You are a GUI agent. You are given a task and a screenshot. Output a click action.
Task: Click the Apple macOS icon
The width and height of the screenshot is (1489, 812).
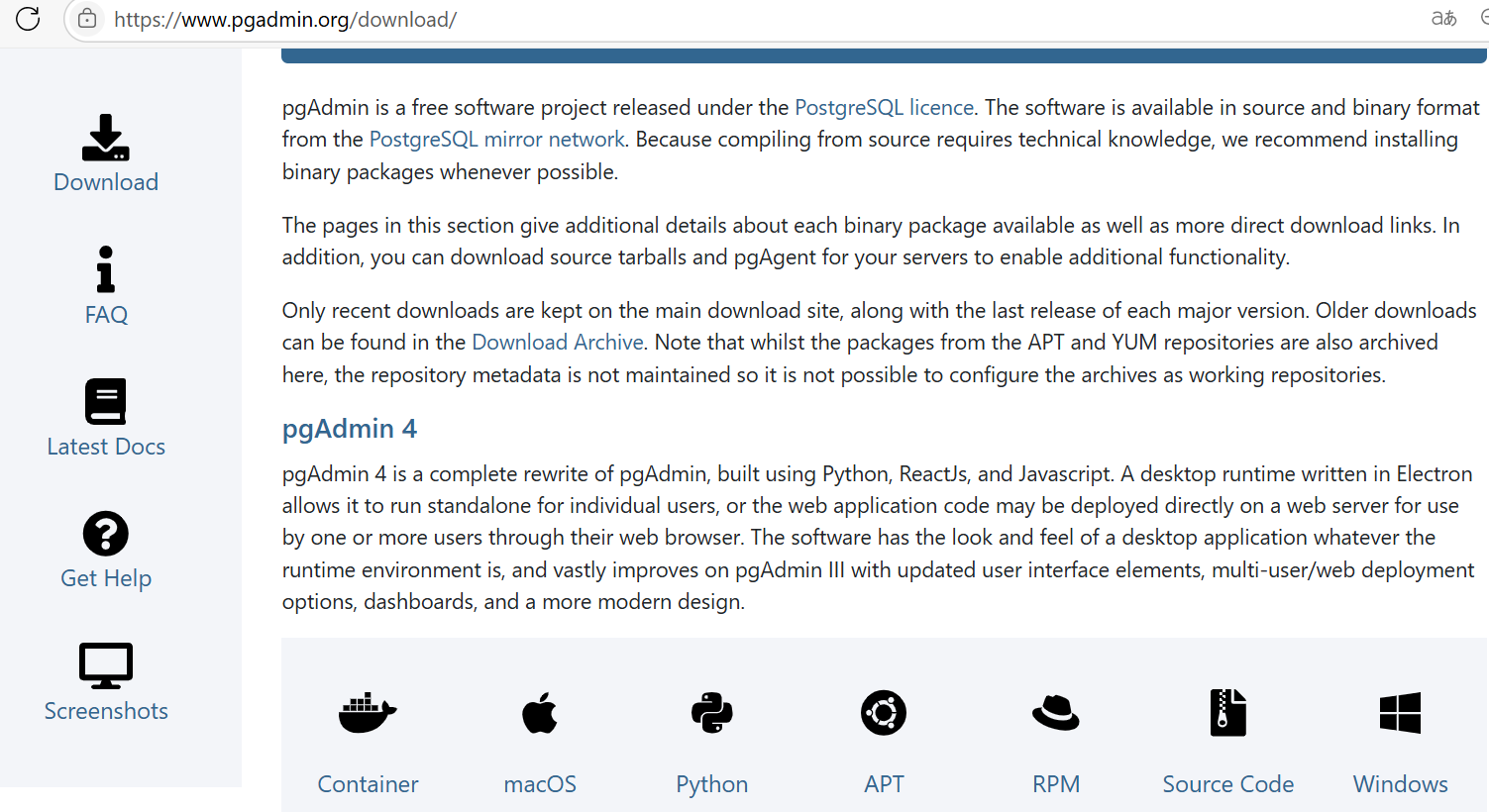[540, 713]
